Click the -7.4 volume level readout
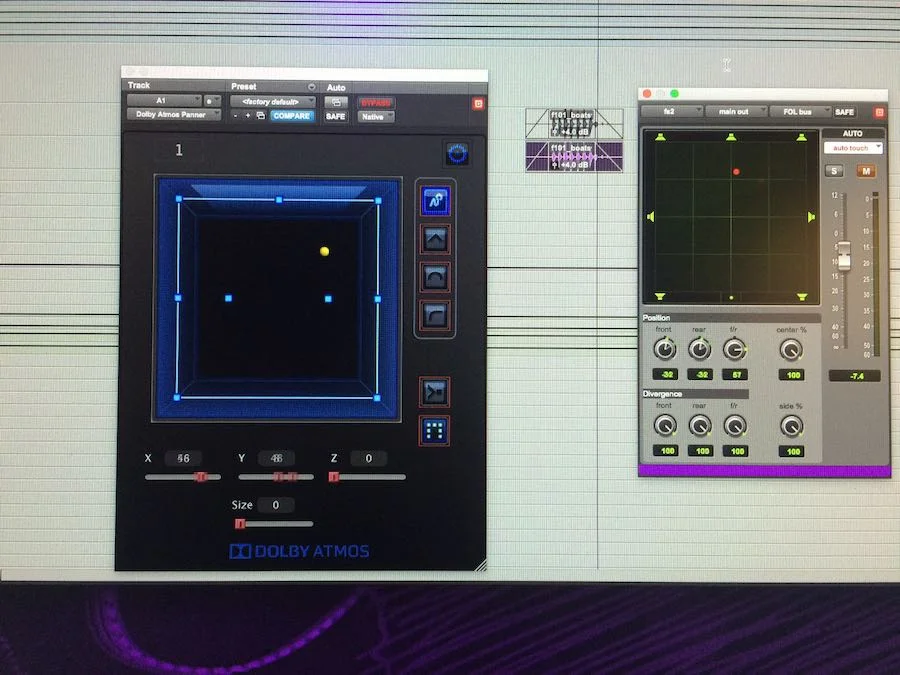 855,376
